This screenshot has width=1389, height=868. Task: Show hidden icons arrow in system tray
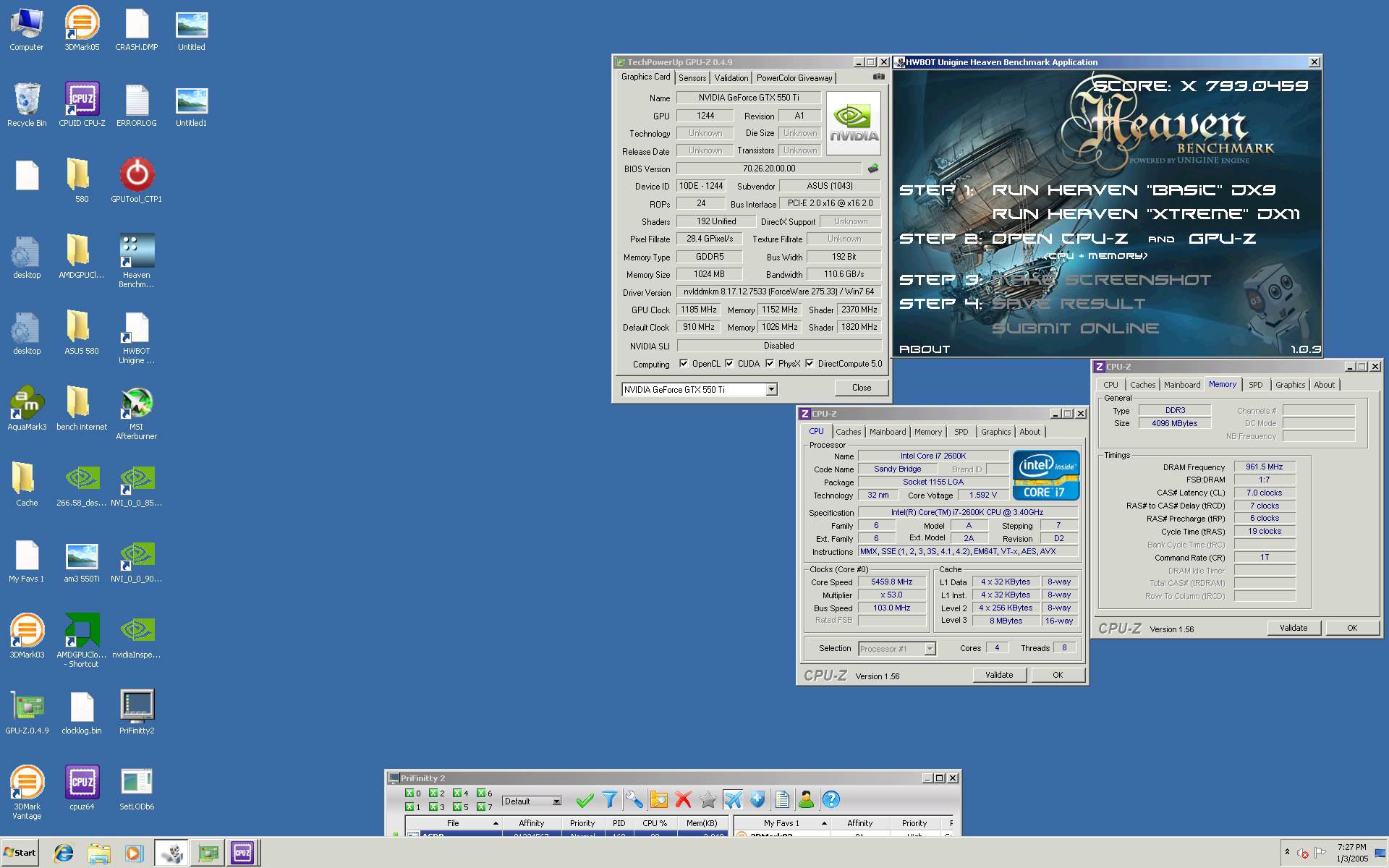1287,852
